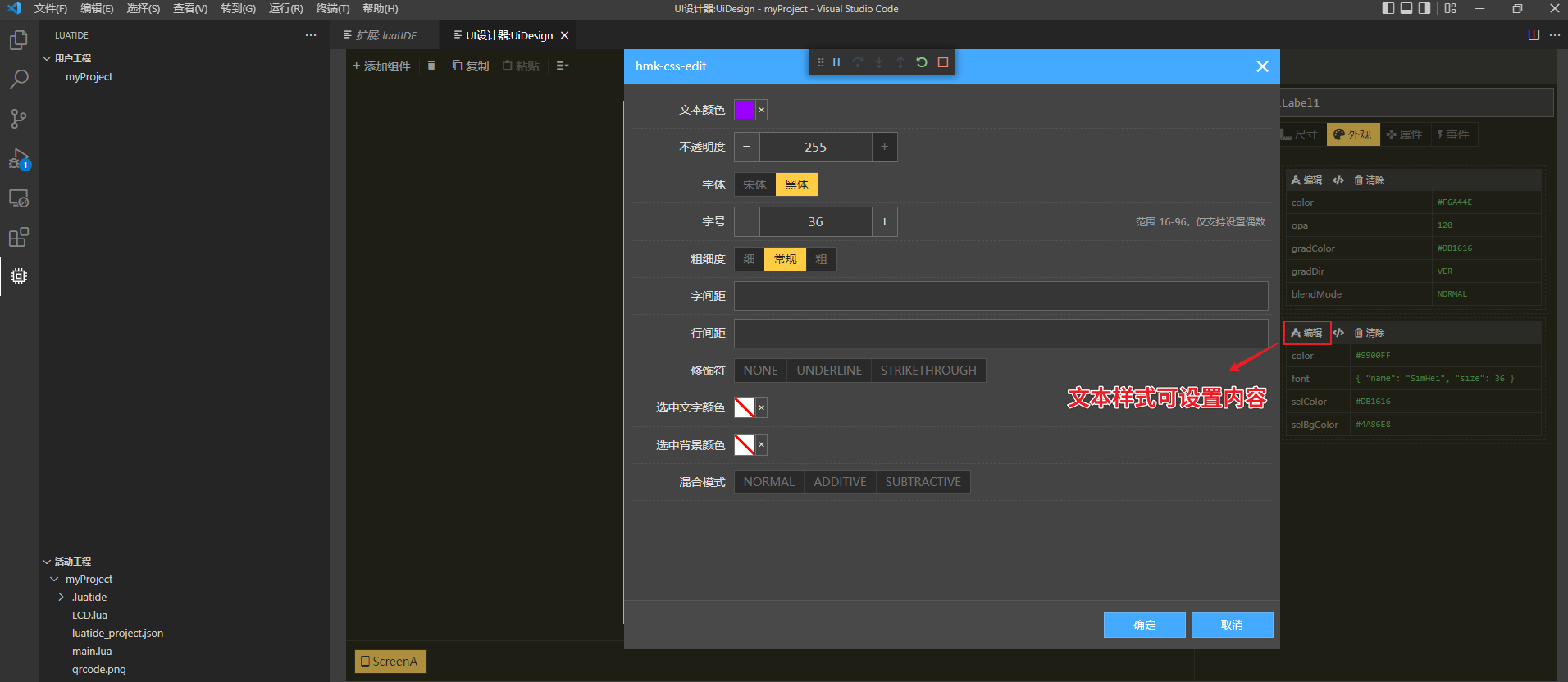This screenshot has height=682, width=1568.
Task: Set blend mode to ADDITIVE
Action: [840, 482]
